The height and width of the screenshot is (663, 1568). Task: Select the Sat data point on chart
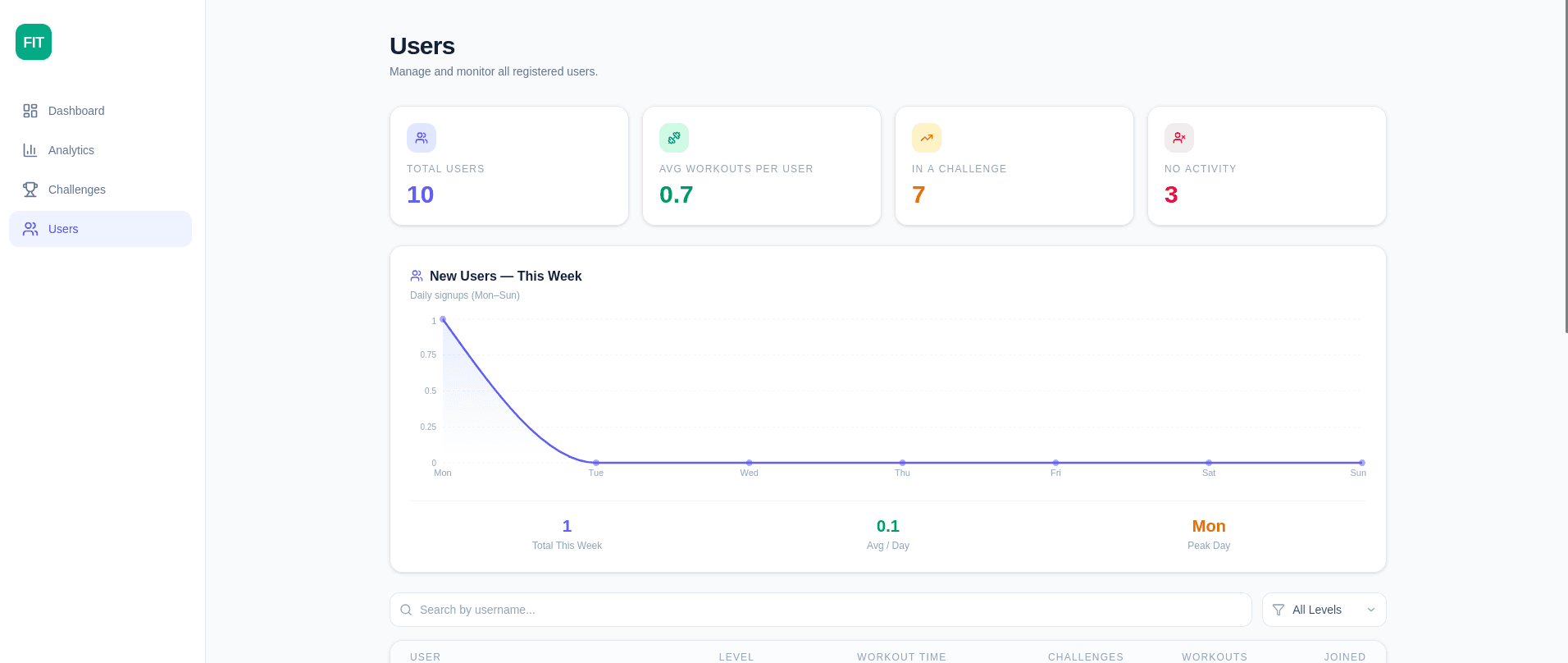[x=1209, y=463]
